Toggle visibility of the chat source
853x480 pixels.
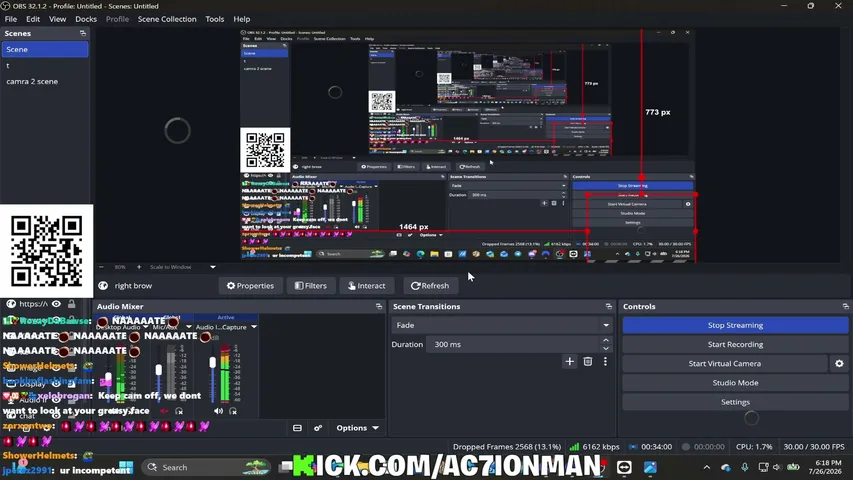coord(56,416)
